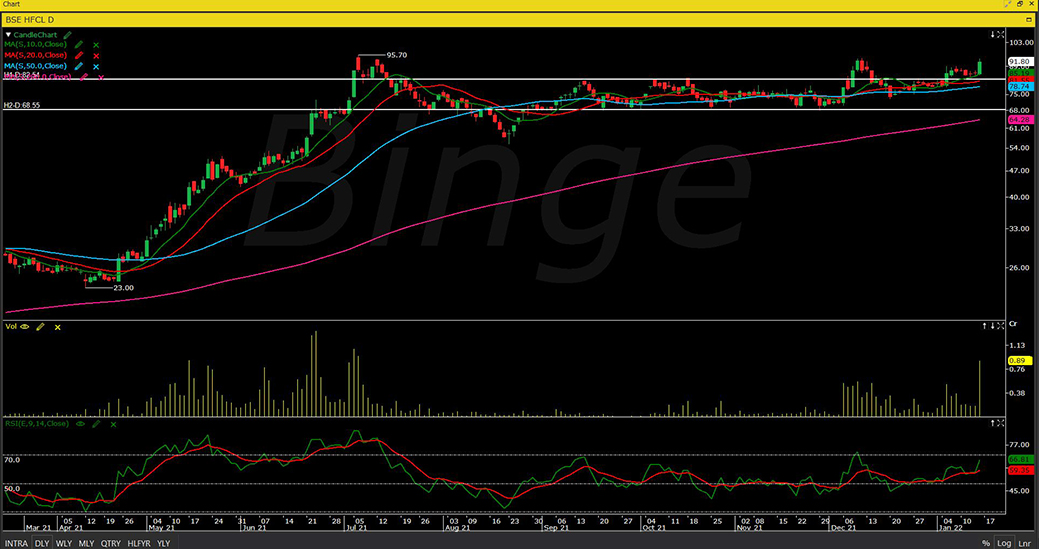Toggle visibility of the Vol indicator
The image size is (1039, 549).
coord(25,326)
